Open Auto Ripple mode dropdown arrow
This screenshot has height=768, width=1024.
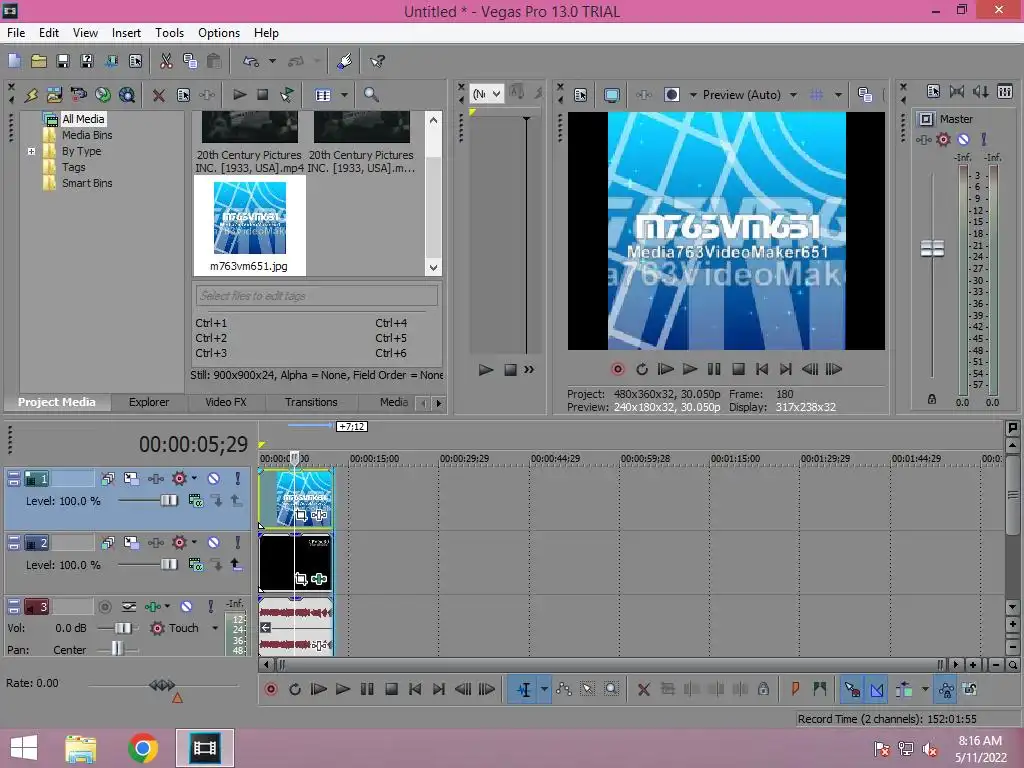pos(925,690)
